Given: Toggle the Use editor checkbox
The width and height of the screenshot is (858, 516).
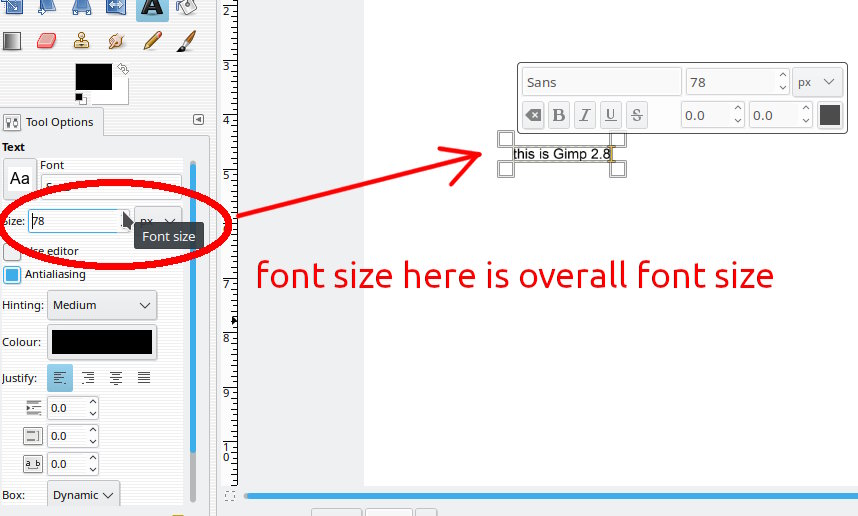Looking at the screenshot, I should pyautogui.click(x=12, y=252).
